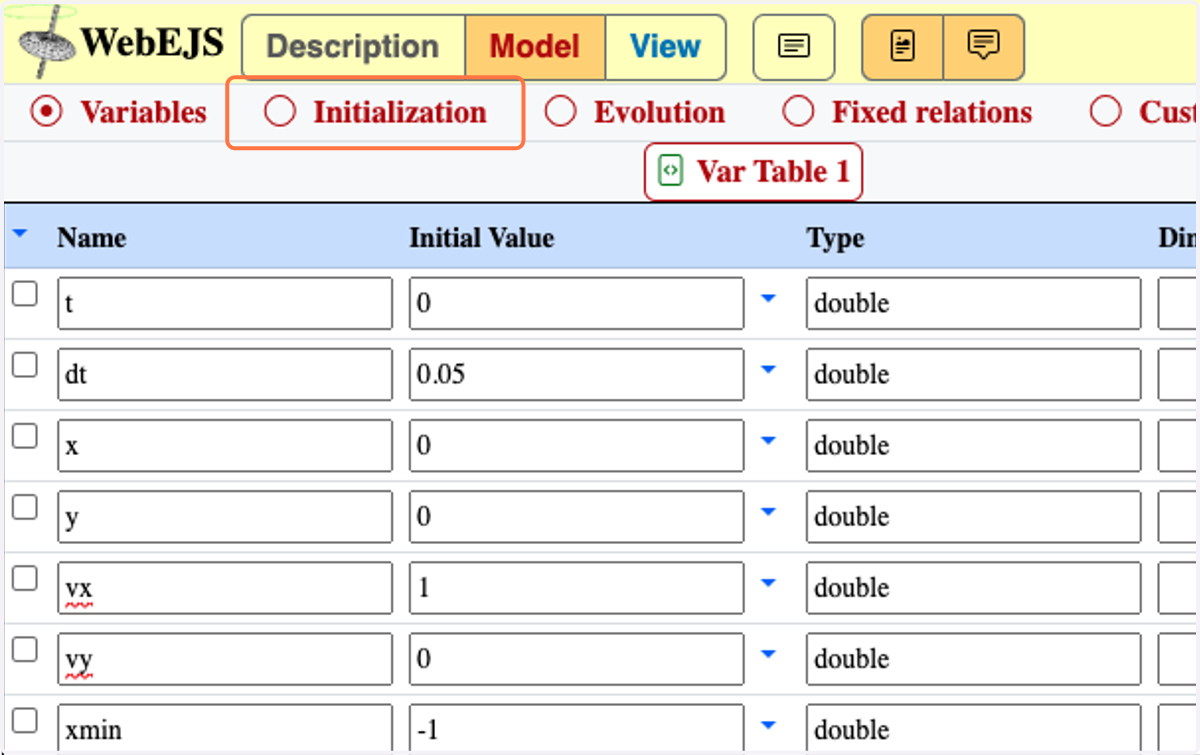Click the Name field containing xmin
This screenshot has width=1200, height=755.
(225, 729)
